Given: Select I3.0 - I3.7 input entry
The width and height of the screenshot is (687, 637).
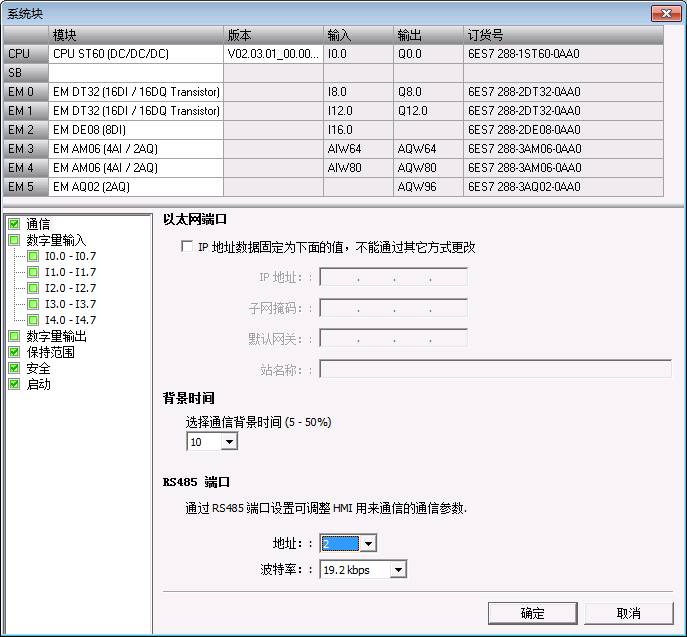Looking at the screenshot, I should (x=70, y=304).
